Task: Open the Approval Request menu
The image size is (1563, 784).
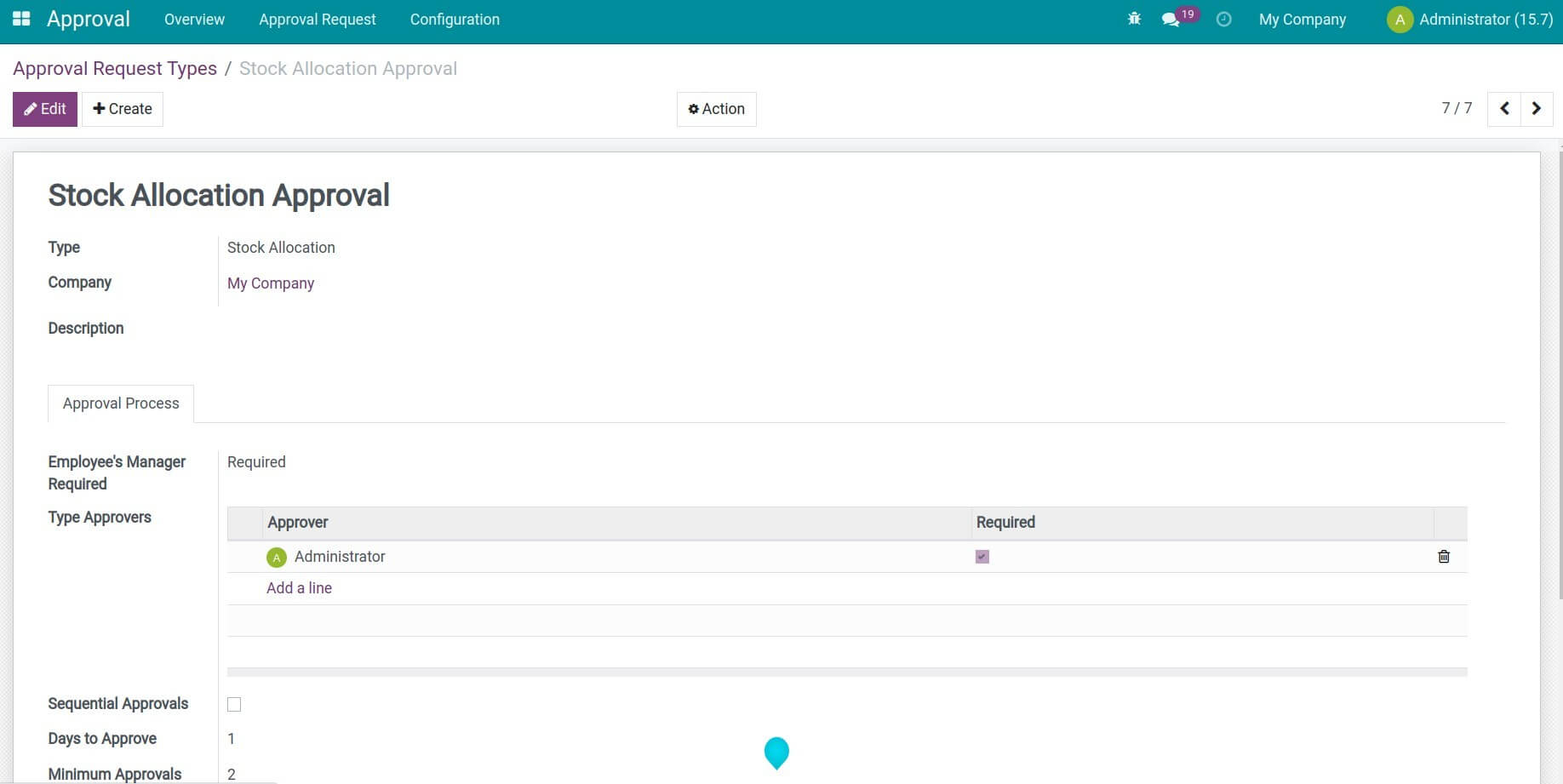Action: (x=317, y=20)
